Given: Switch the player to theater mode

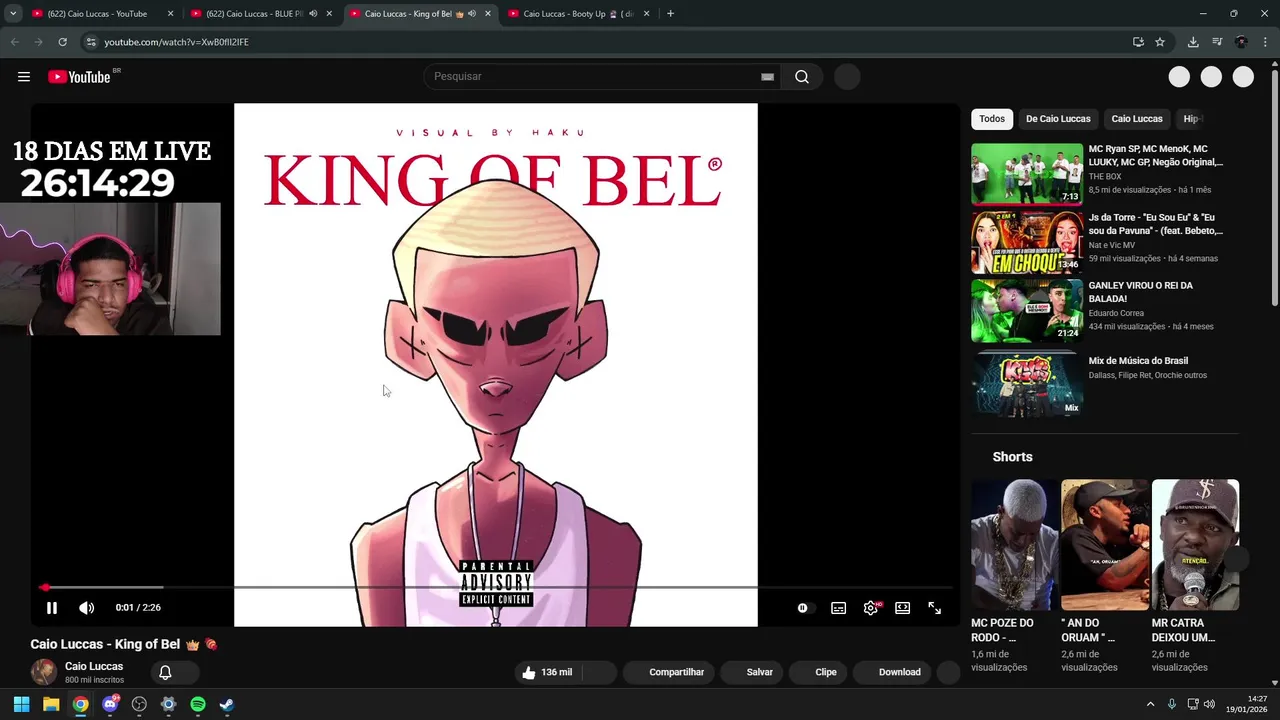Looking at the screenshot, I should pos(902,608).
